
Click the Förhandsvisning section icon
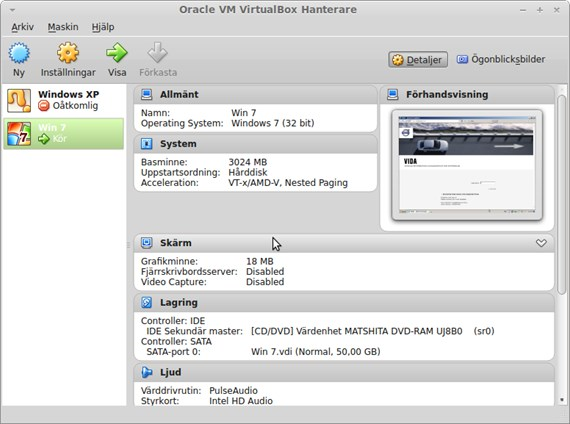(393, 94)
